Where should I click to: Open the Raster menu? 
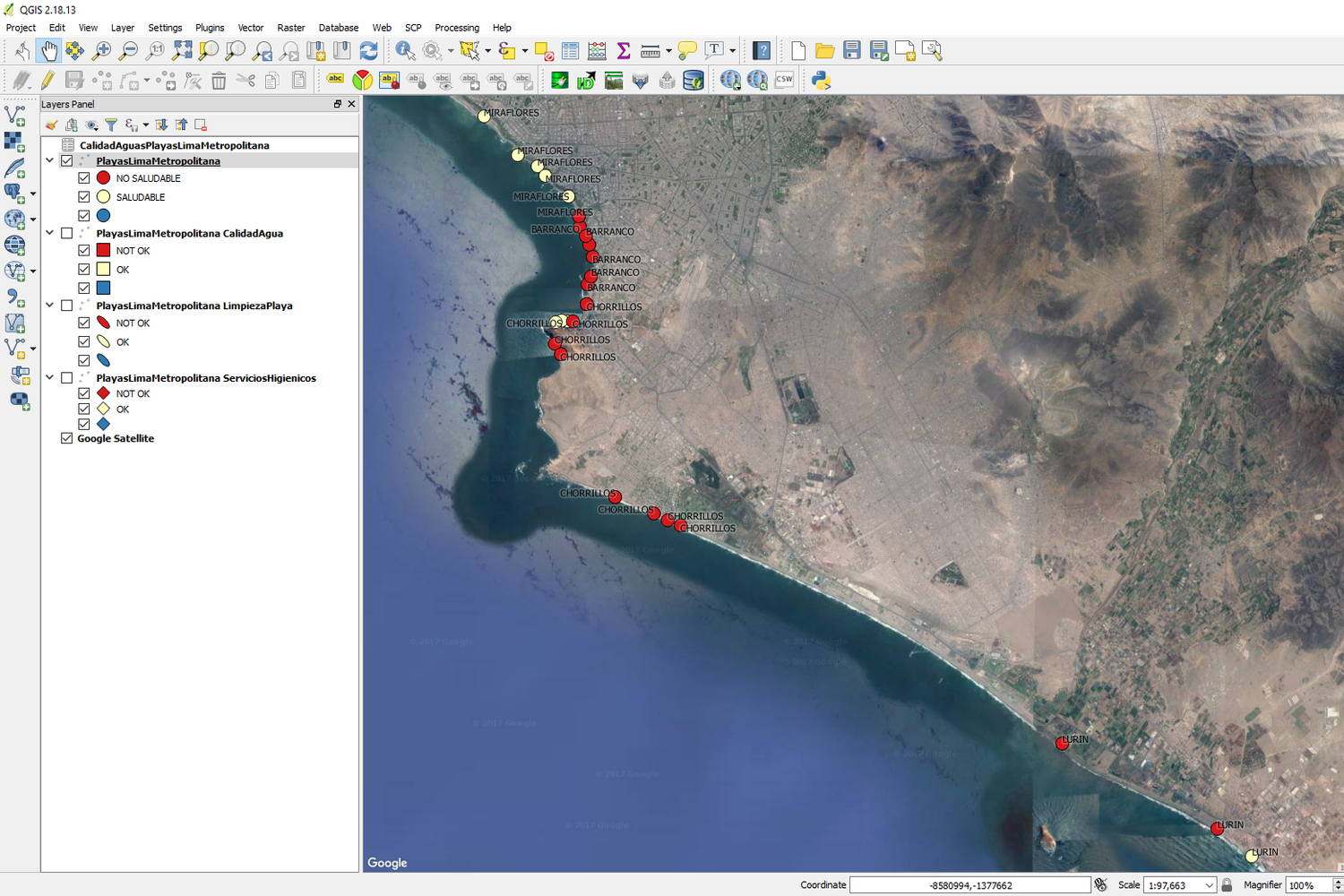[x=291, y=28]
